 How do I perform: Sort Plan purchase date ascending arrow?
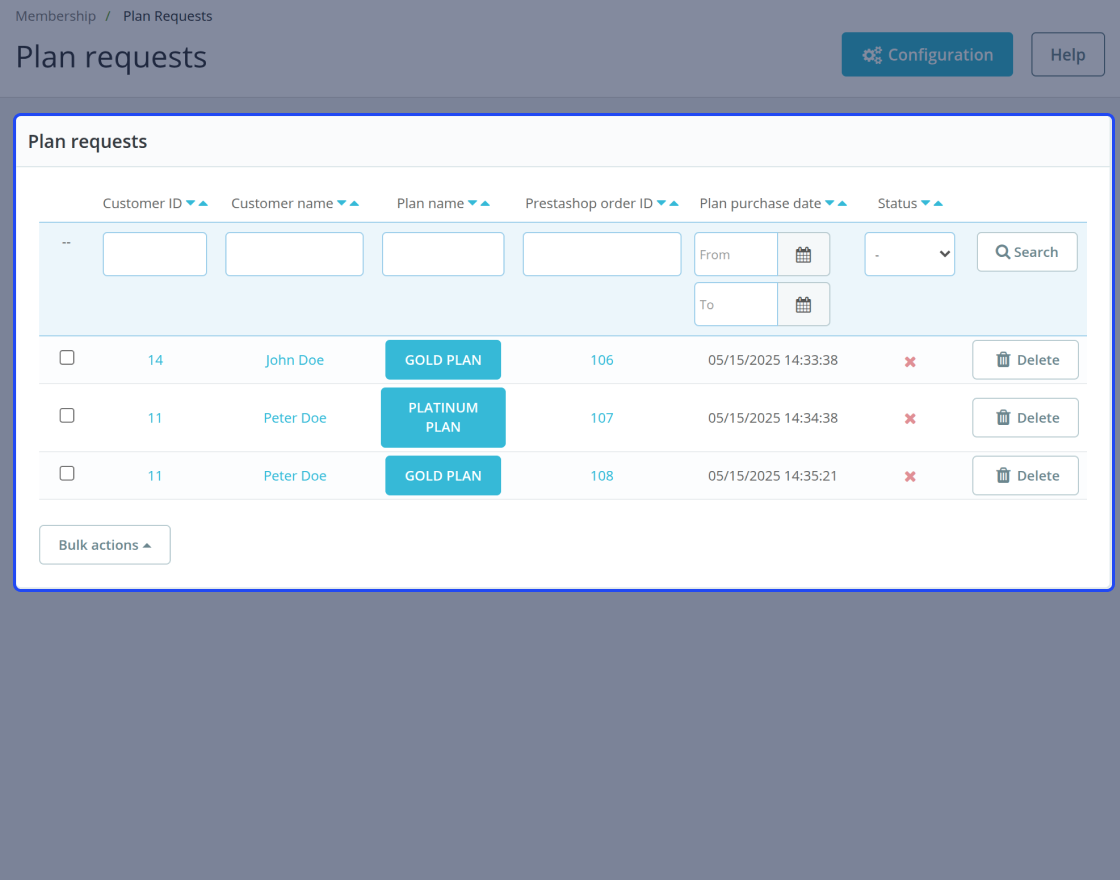coord(842,204)
